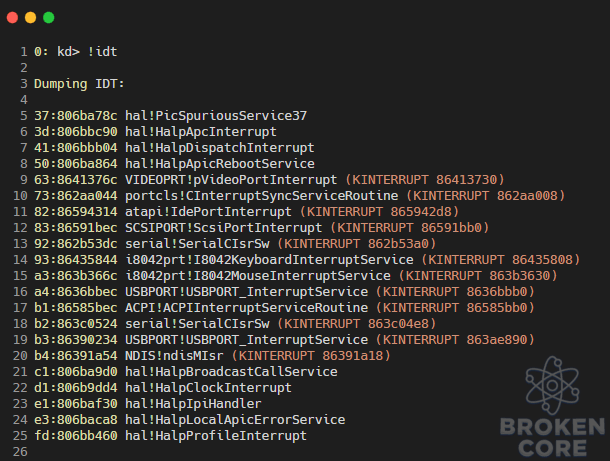Image resolution: width=610 pixels, height=461 pixels.
Task: Click address '41:806bbb04'
Action: coord(75,148)
